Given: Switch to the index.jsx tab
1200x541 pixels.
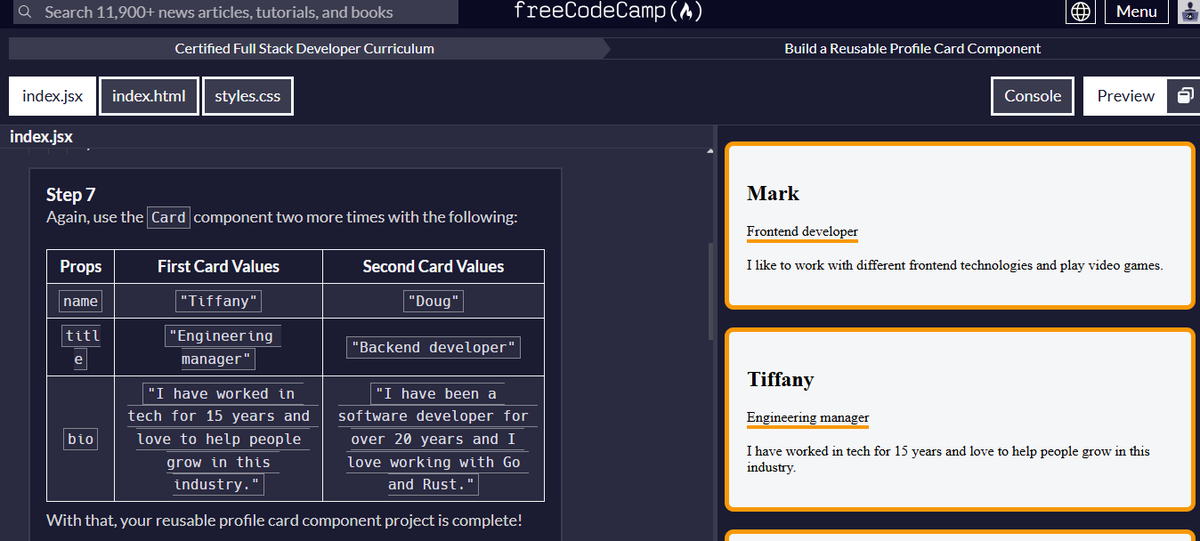Looking at the screenshot, I should click(52, 96).
